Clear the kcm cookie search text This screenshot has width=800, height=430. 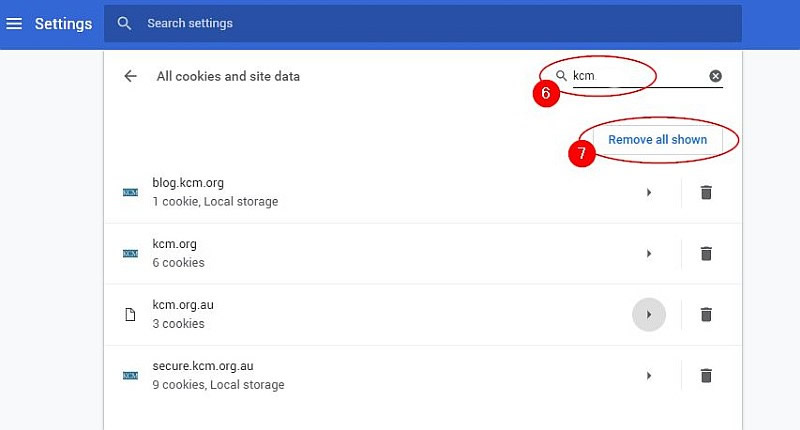(x=715, y=76)
